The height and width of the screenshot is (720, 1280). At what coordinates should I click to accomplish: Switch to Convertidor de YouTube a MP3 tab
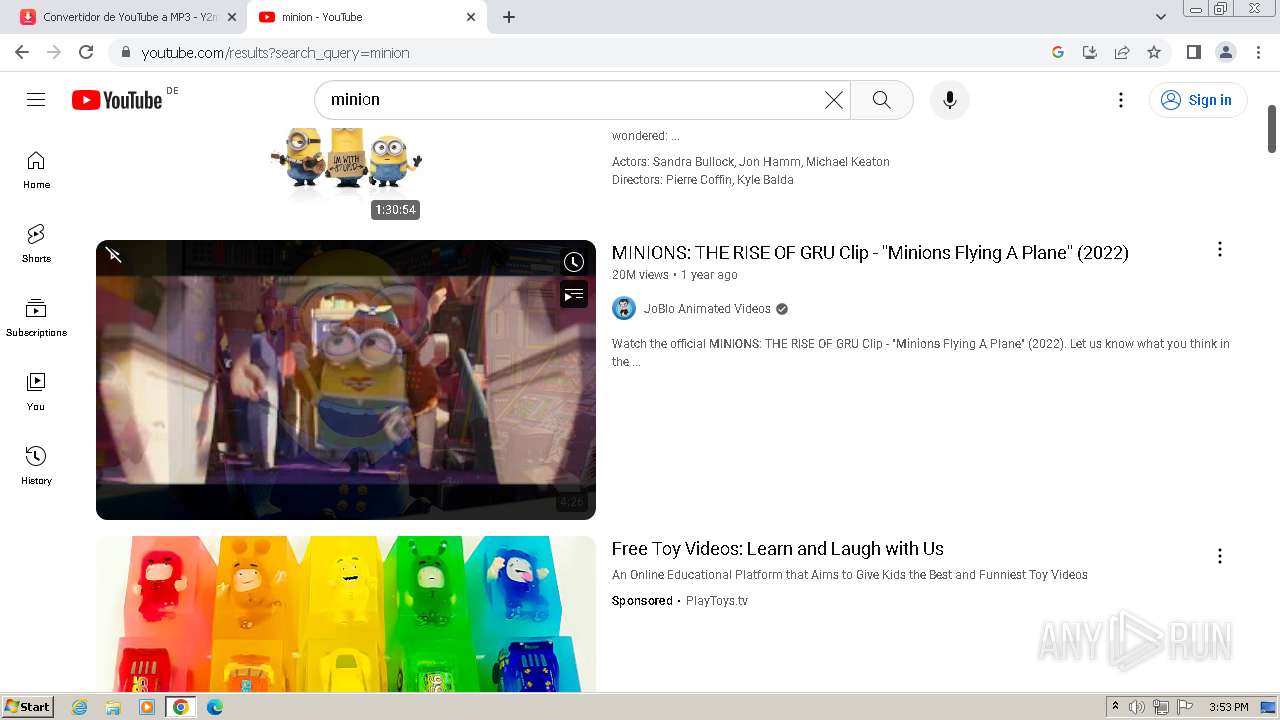pos(130,17)
